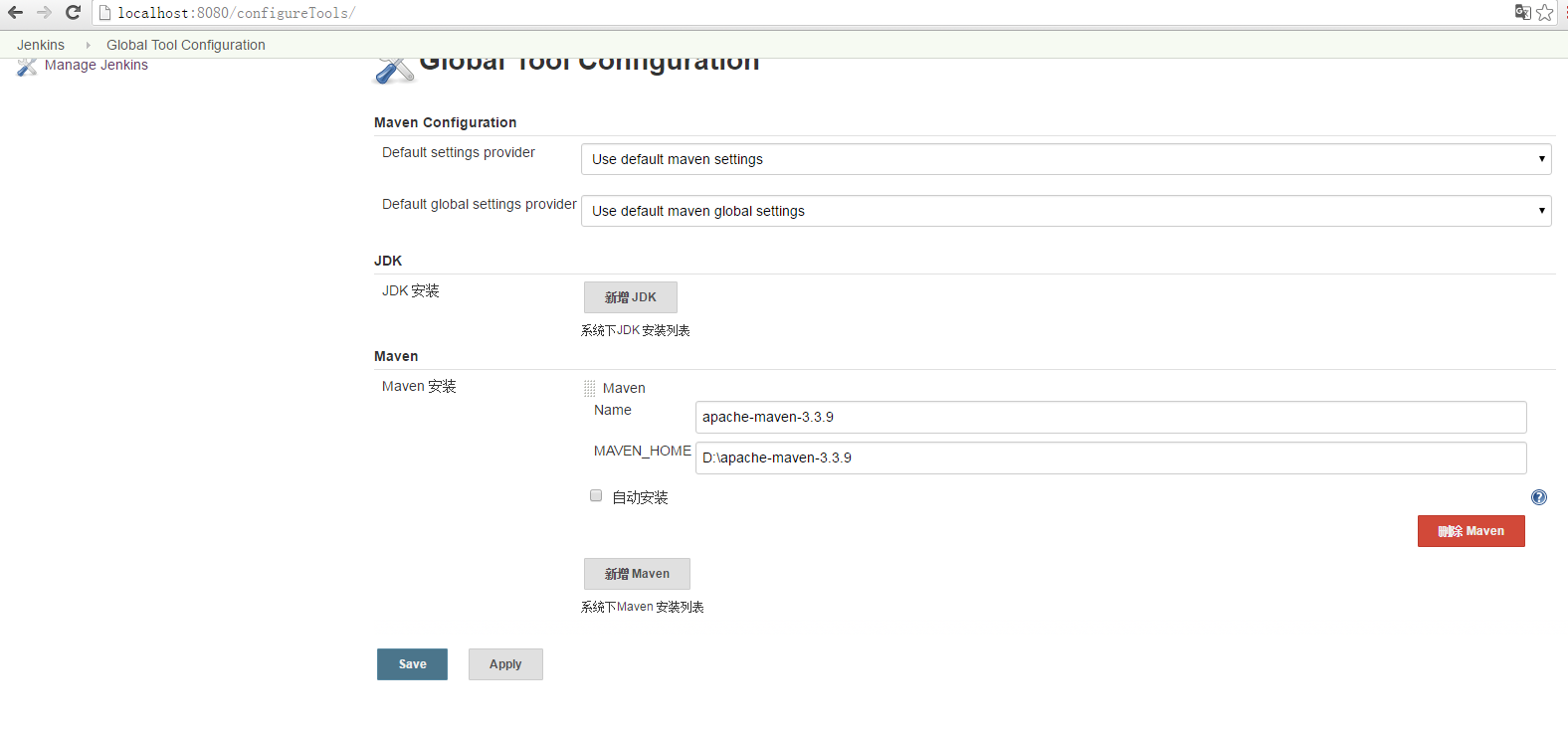The width and height of the screenshot is (1568, 732).
Task: Open the Manage Jenkins link
Action: tap(97, 66)
